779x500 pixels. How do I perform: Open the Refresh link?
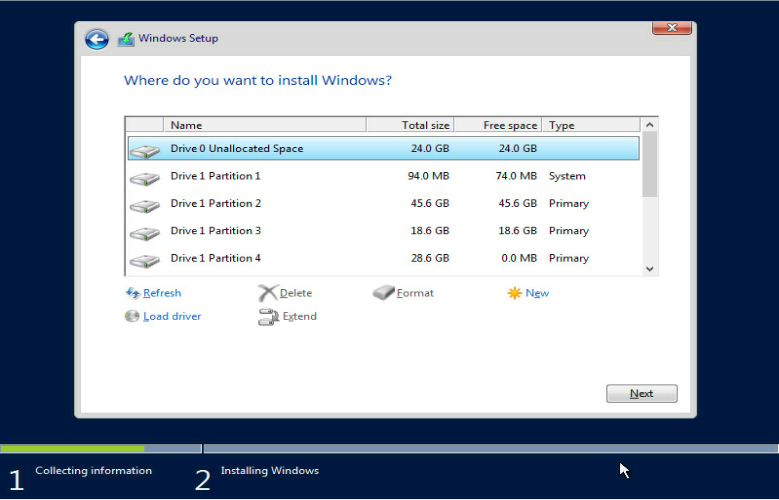pos(162,293)
